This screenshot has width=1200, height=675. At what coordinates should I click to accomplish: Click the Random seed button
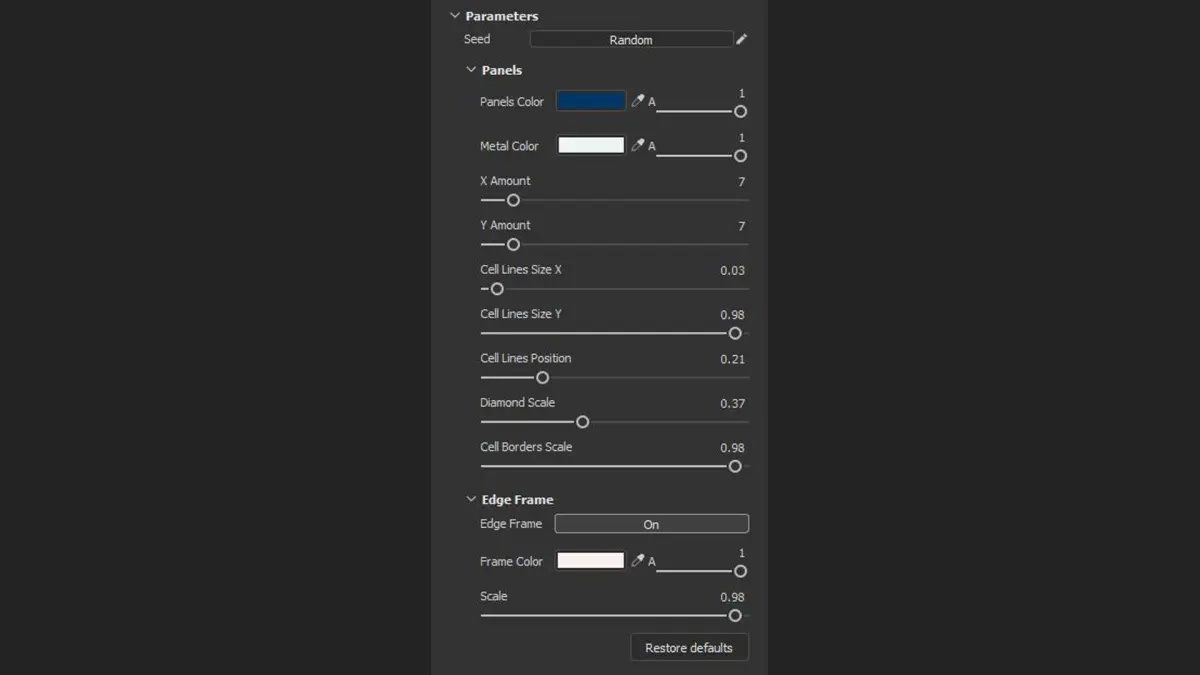click(631, 40)
